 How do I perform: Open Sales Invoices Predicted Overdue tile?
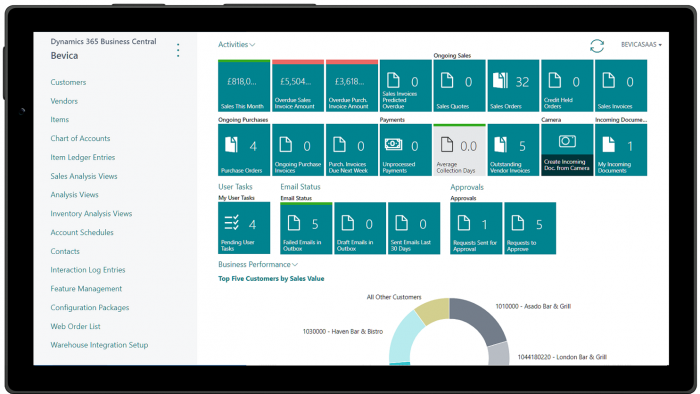click(x=406, y=86)
